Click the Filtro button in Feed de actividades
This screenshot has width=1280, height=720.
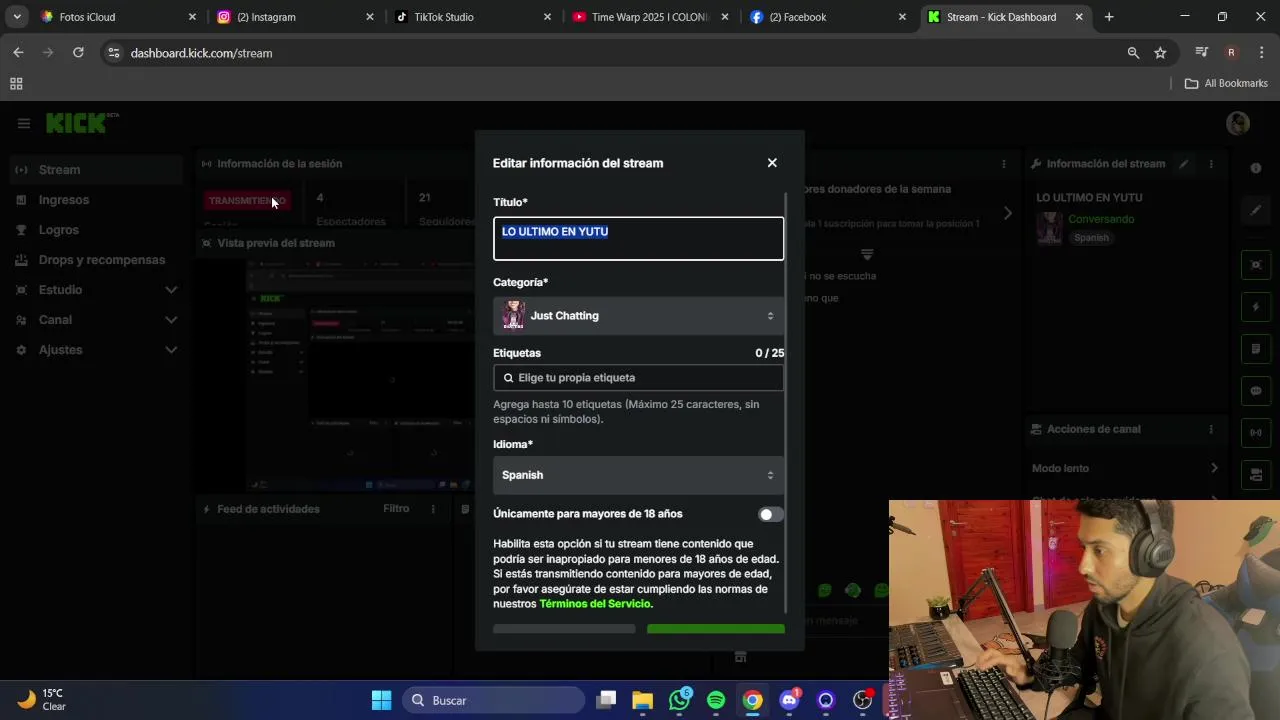(396, 509)
